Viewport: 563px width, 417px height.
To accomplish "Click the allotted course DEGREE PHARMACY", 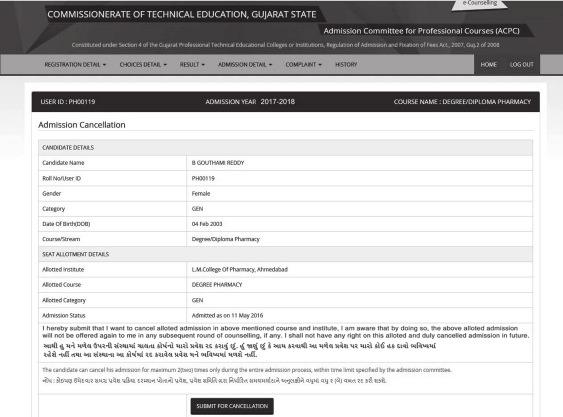I will coord(217,284).
